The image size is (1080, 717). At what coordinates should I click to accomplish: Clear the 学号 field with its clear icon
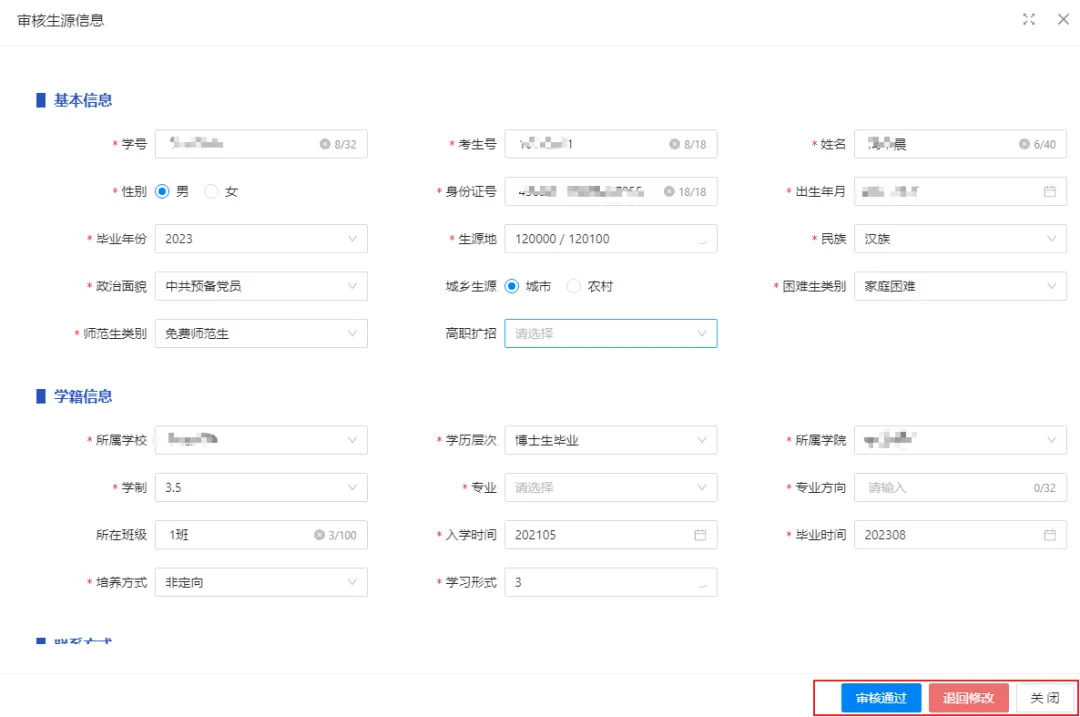pyautogui.click(x=325, y=144)
